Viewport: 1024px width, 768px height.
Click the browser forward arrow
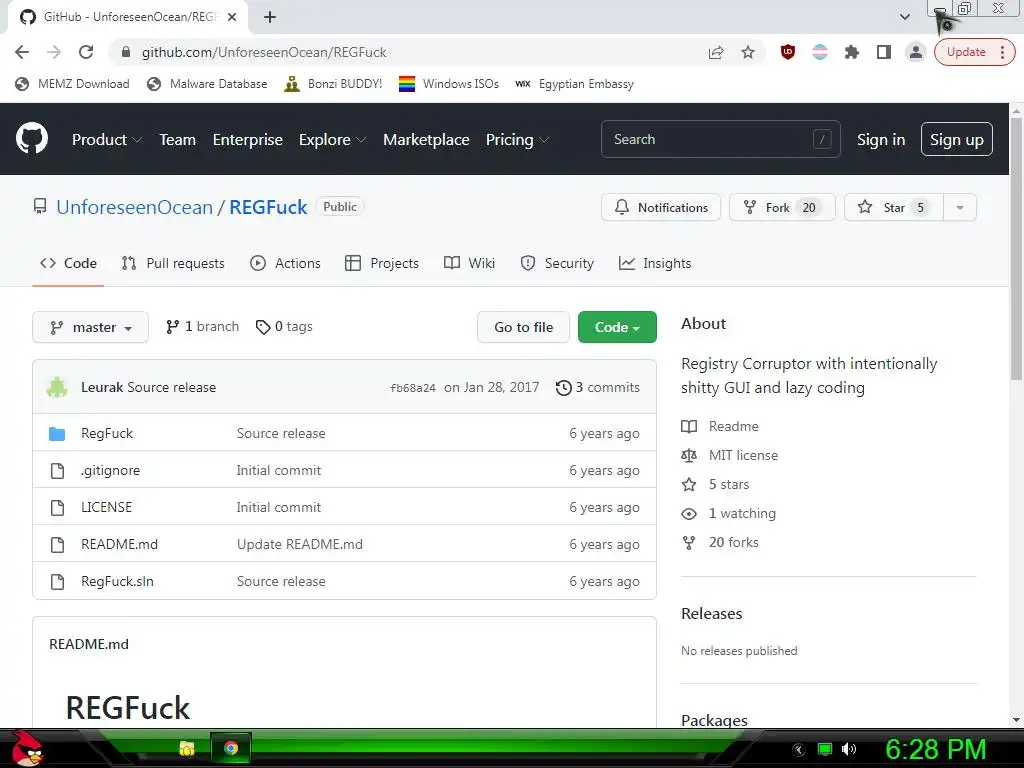coord(54,52)
